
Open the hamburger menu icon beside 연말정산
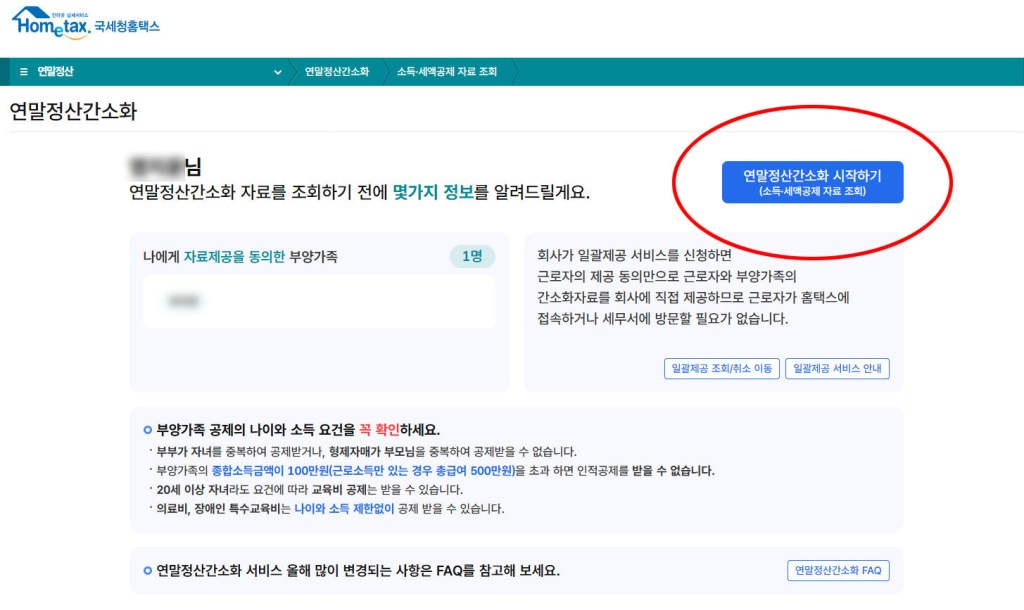coord(24,72)
